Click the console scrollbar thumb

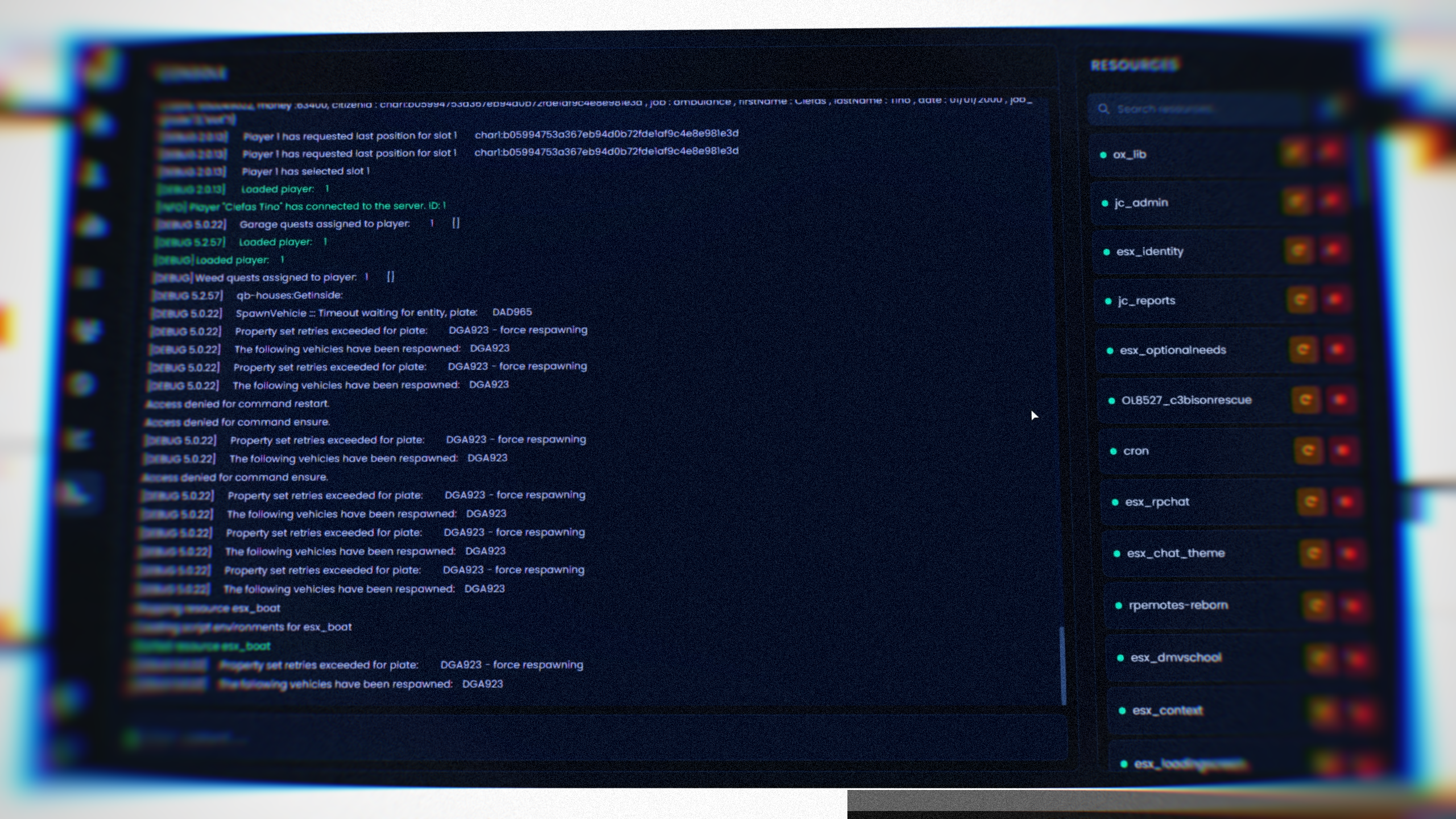pos(1062,665)
